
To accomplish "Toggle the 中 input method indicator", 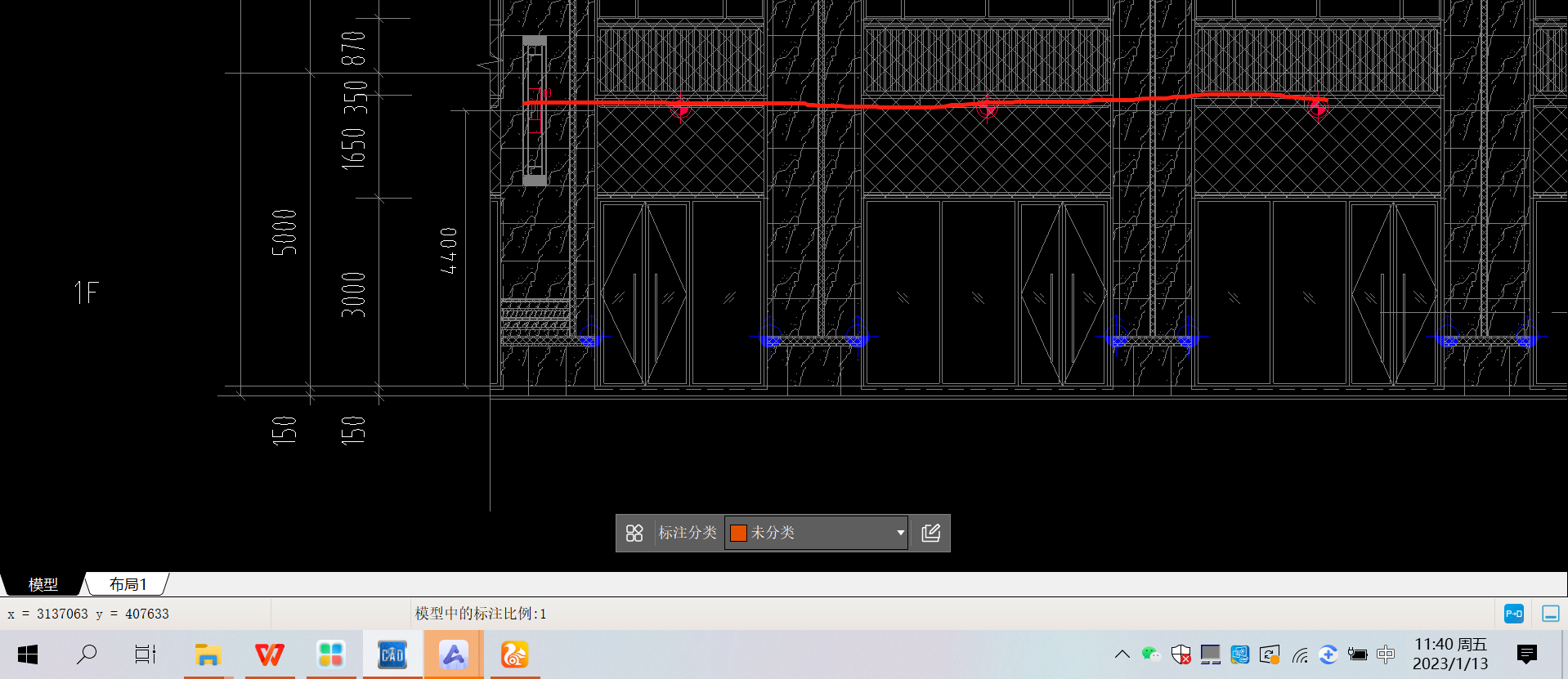I will [1386, 654].
